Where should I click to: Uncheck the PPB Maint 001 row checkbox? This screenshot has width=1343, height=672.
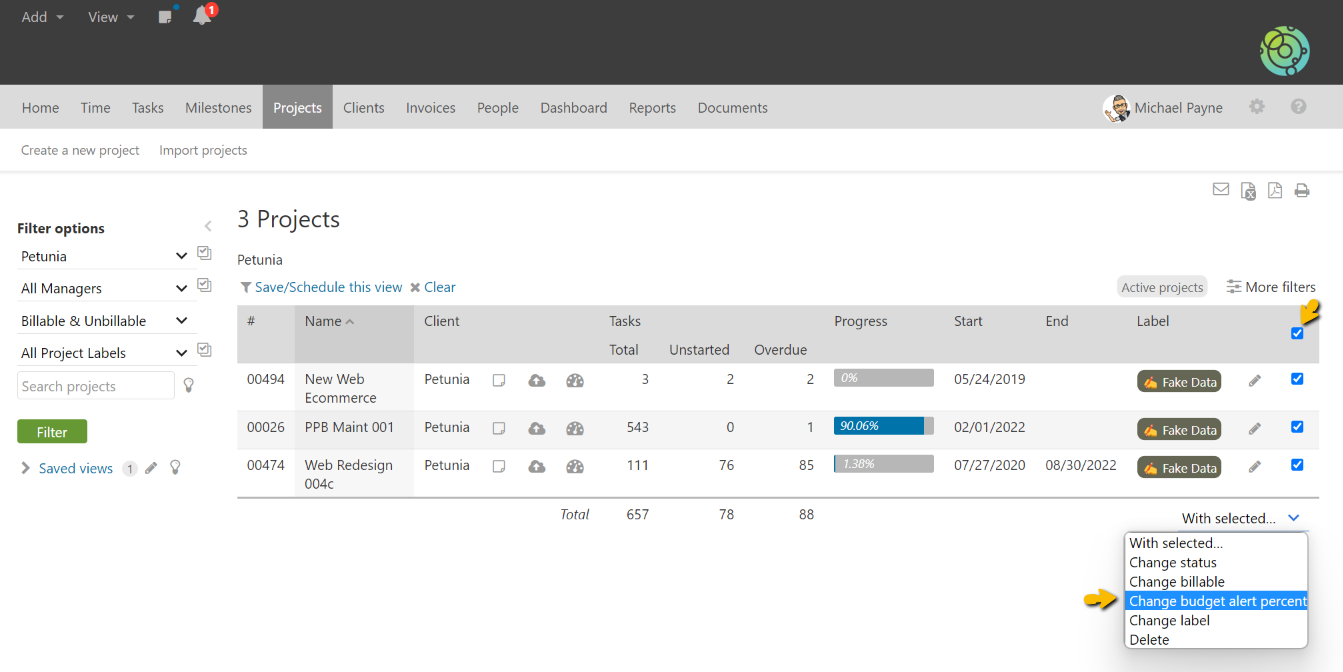point(1297,427)
